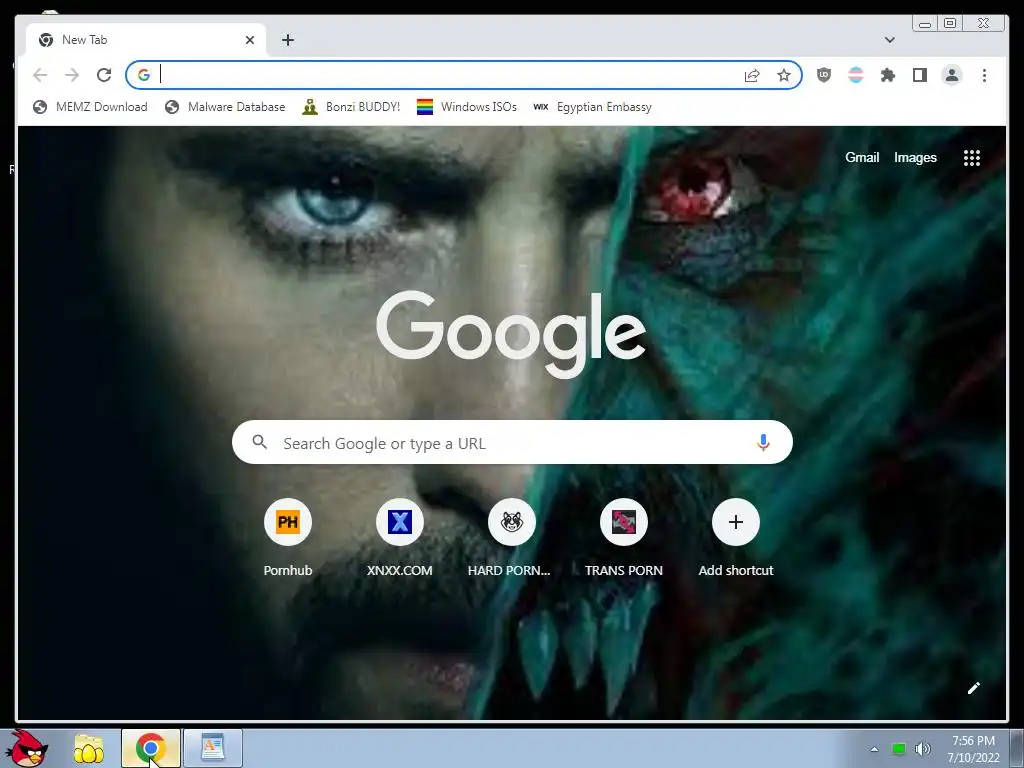
Task: Click the share page icon in address bar
Action: [752, 75]
